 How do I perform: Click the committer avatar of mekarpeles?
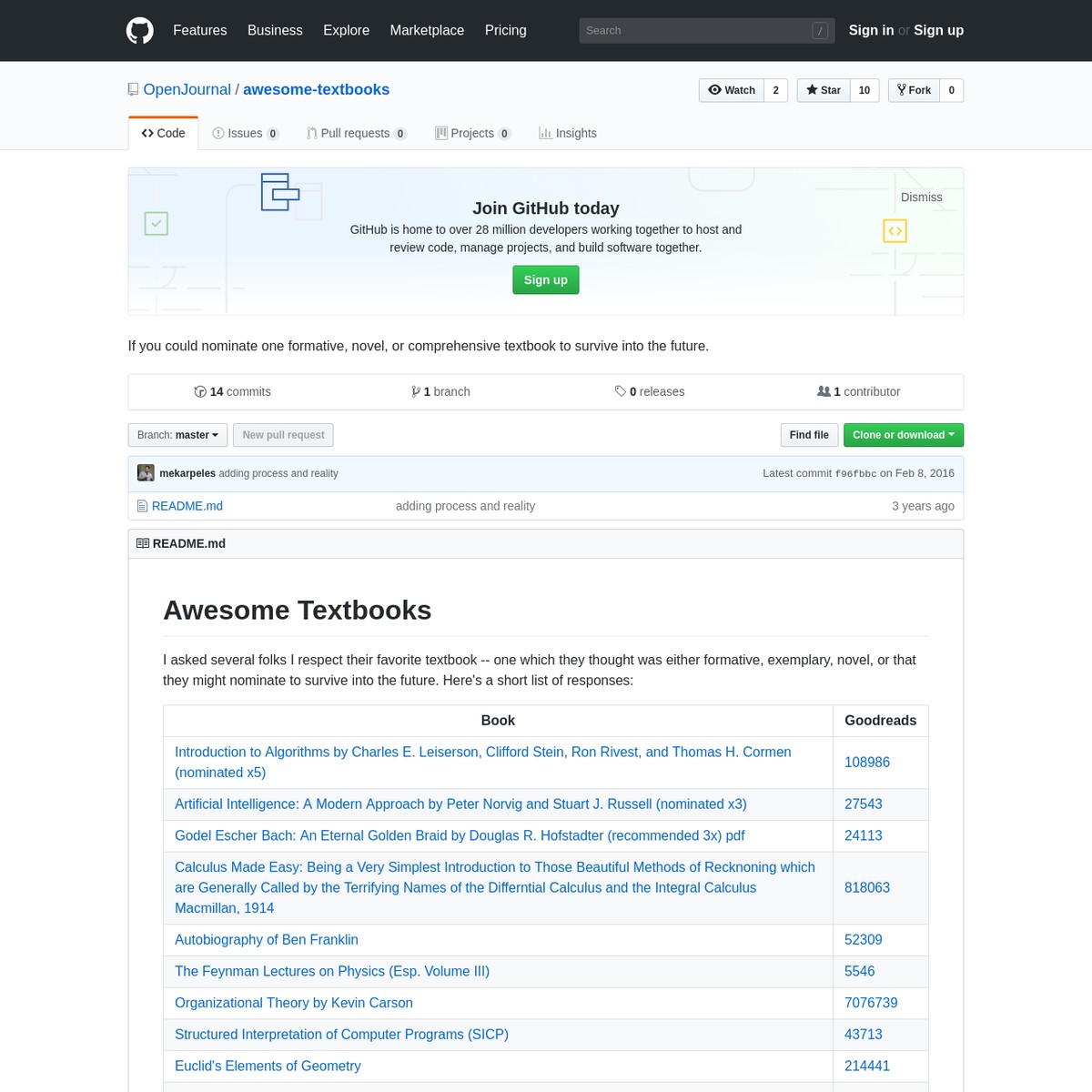(146, 473)
